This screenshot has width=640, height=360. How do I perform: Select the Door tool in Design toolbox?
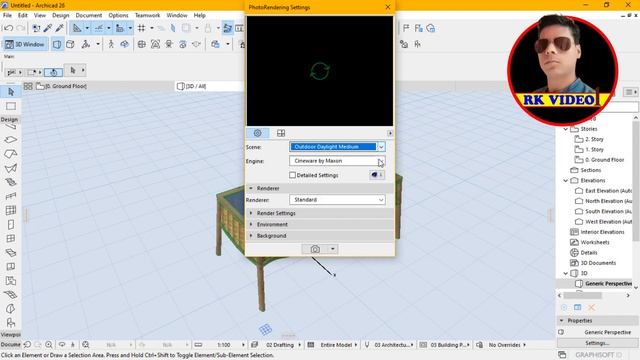coord(11,224)
